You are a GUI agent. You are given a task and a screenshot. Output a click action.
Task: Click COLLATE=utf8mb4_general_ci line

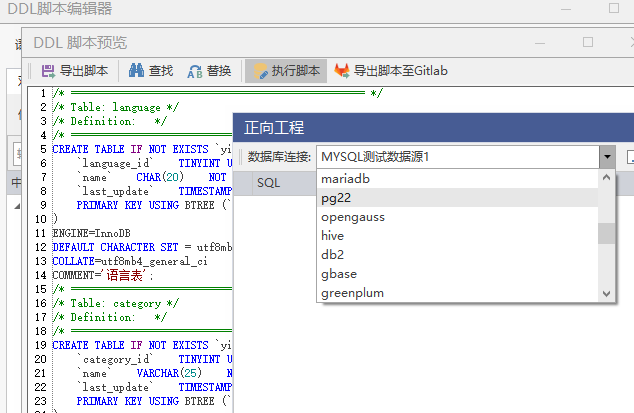pos(130,261)
